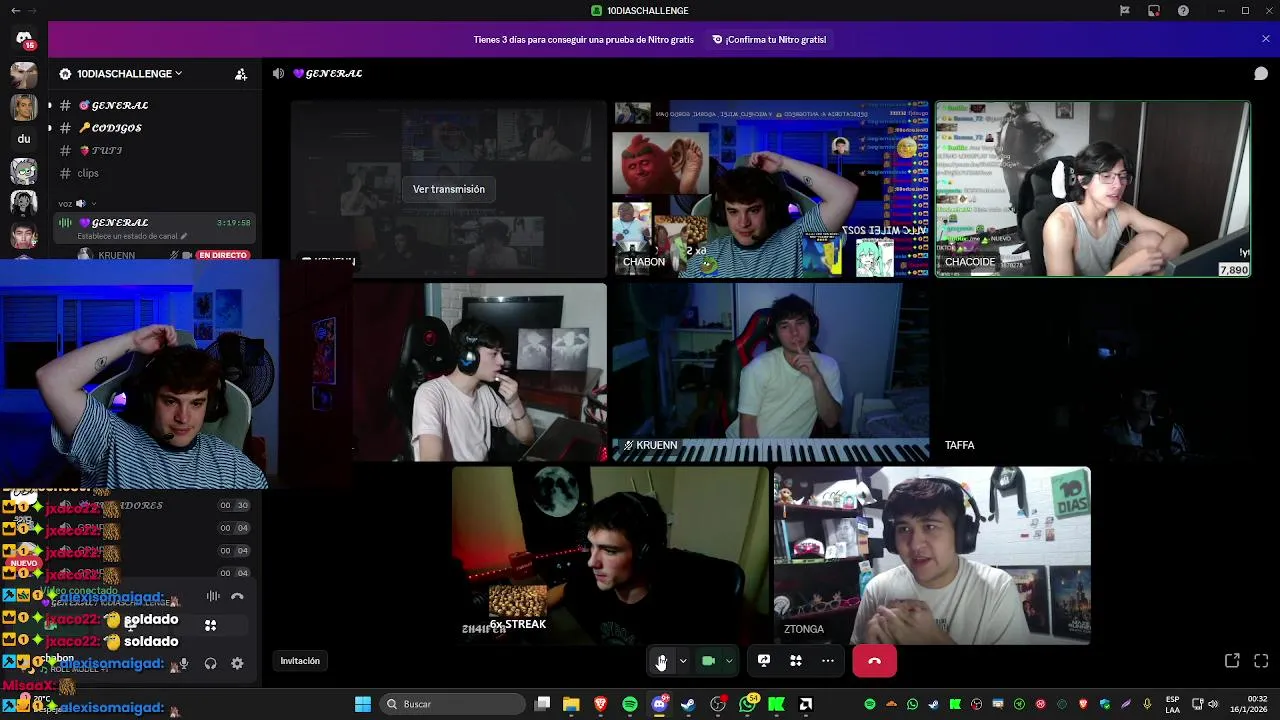The width and height of the screenshot is (1280, 720).
Task: Click the "EN DIRECTO" live badge
Action: point(223,255)
